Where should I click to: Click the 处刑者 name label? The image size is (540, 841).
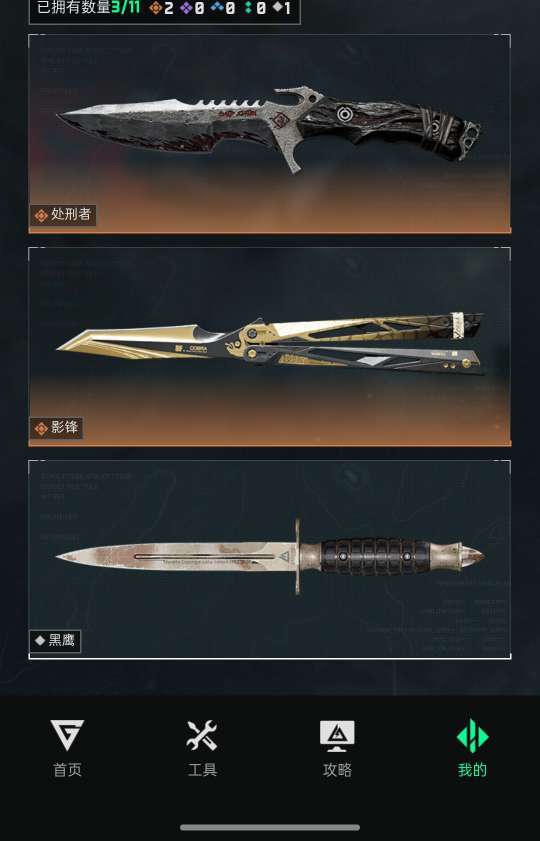click(71, 215)
